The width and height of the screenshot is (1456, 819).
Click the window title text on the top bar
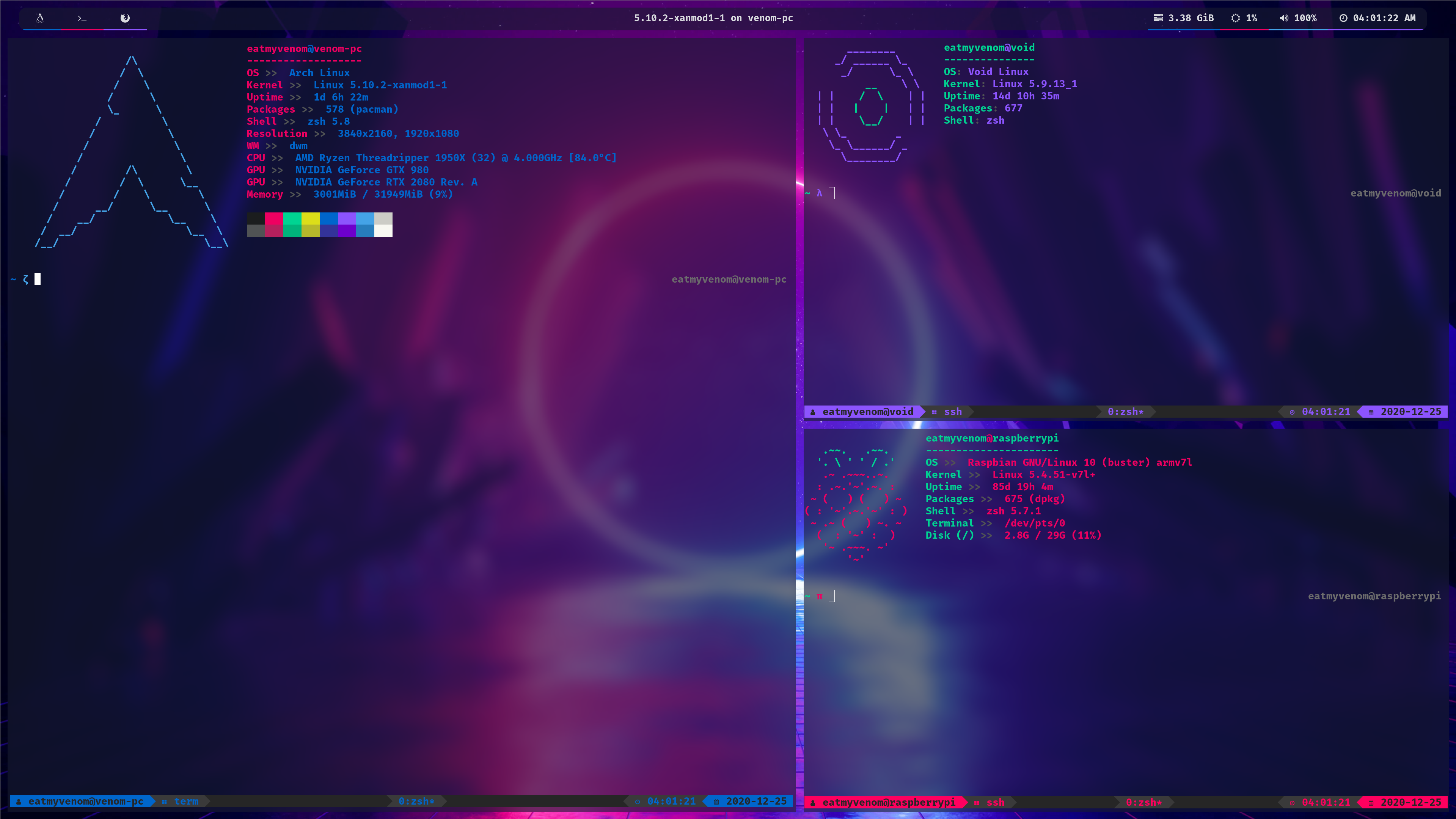point(713,18)
